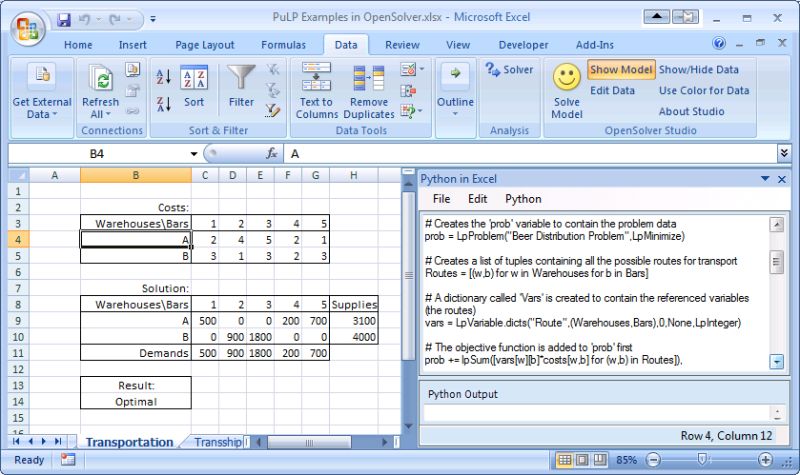This screenshot has height=475, width=800.
Task: Click the code editor scrollbar up arrow
Action: click(x=777, y=224)
